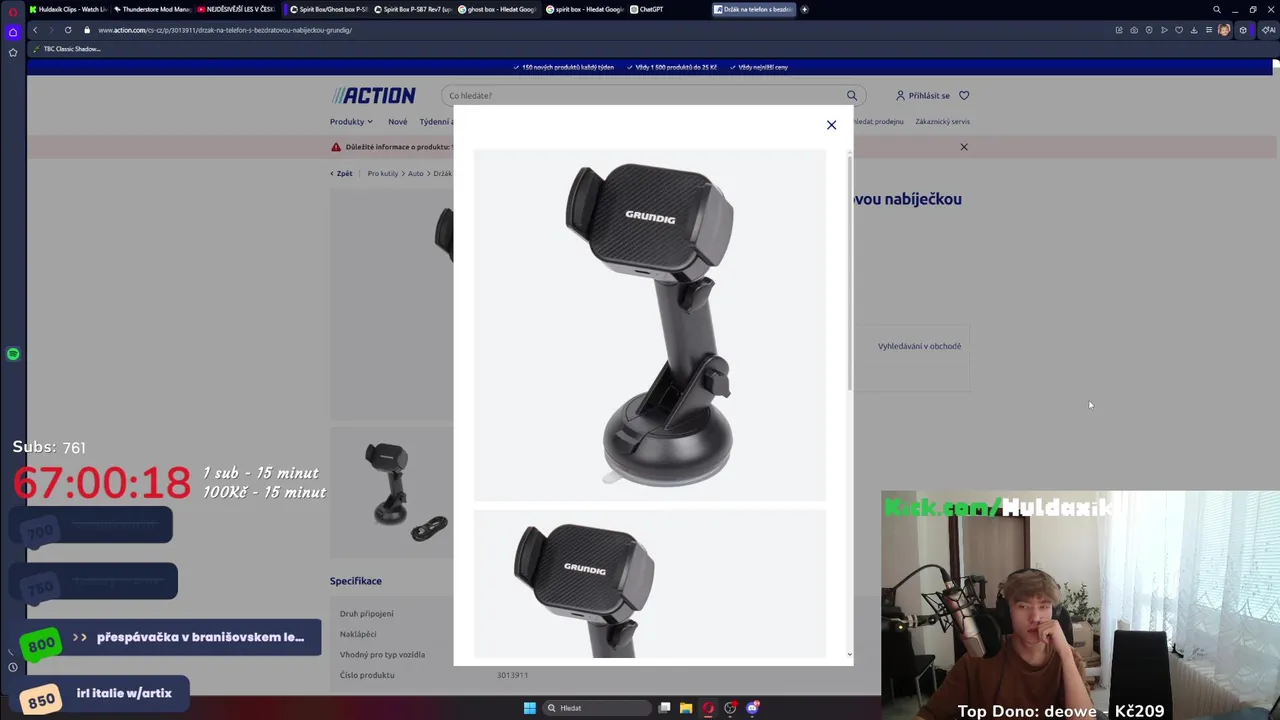
Task: Dismiss the important product information banner
Action: click(964, 147)
